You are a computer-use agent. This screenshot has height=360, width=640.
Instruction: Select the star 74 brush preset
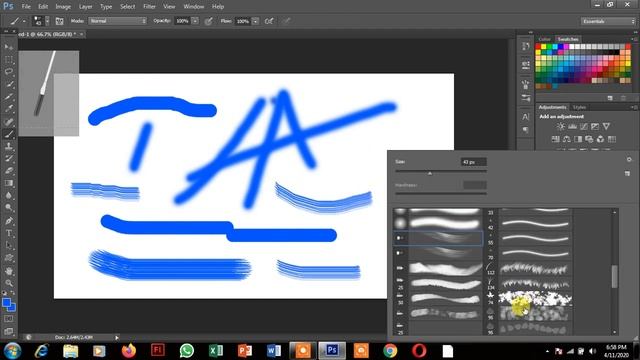click(529, 298)
